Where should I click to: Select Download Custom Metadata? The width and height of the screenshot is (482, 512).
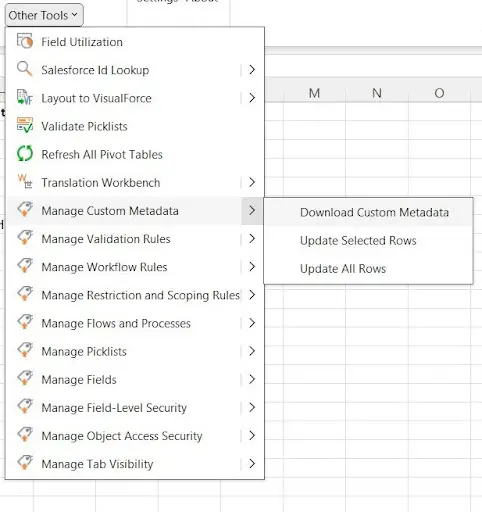tap(368, 212)
